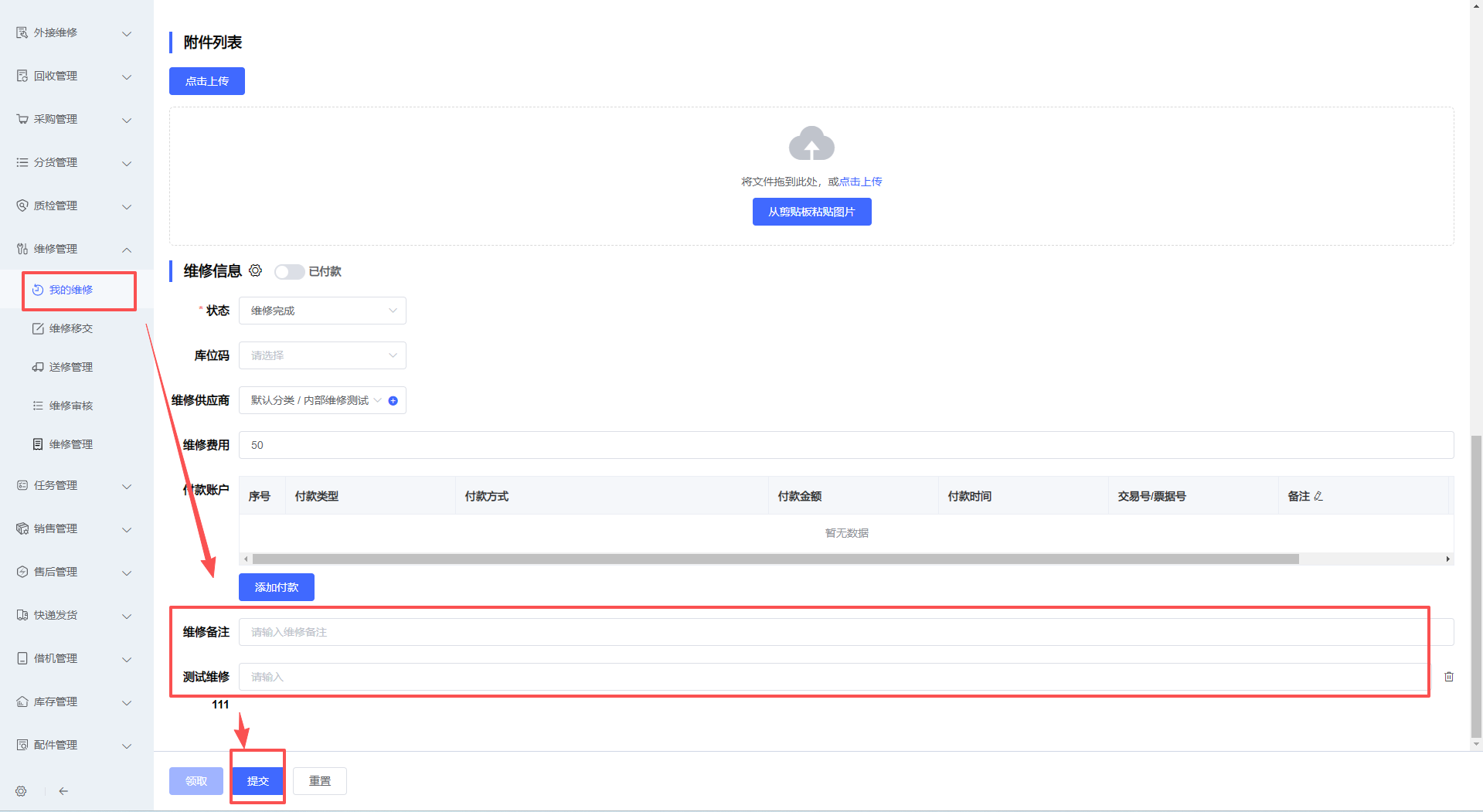Click the payment table horizontal scrollbar
This screenshot has height=812, width=1483.
click(774, 559)
